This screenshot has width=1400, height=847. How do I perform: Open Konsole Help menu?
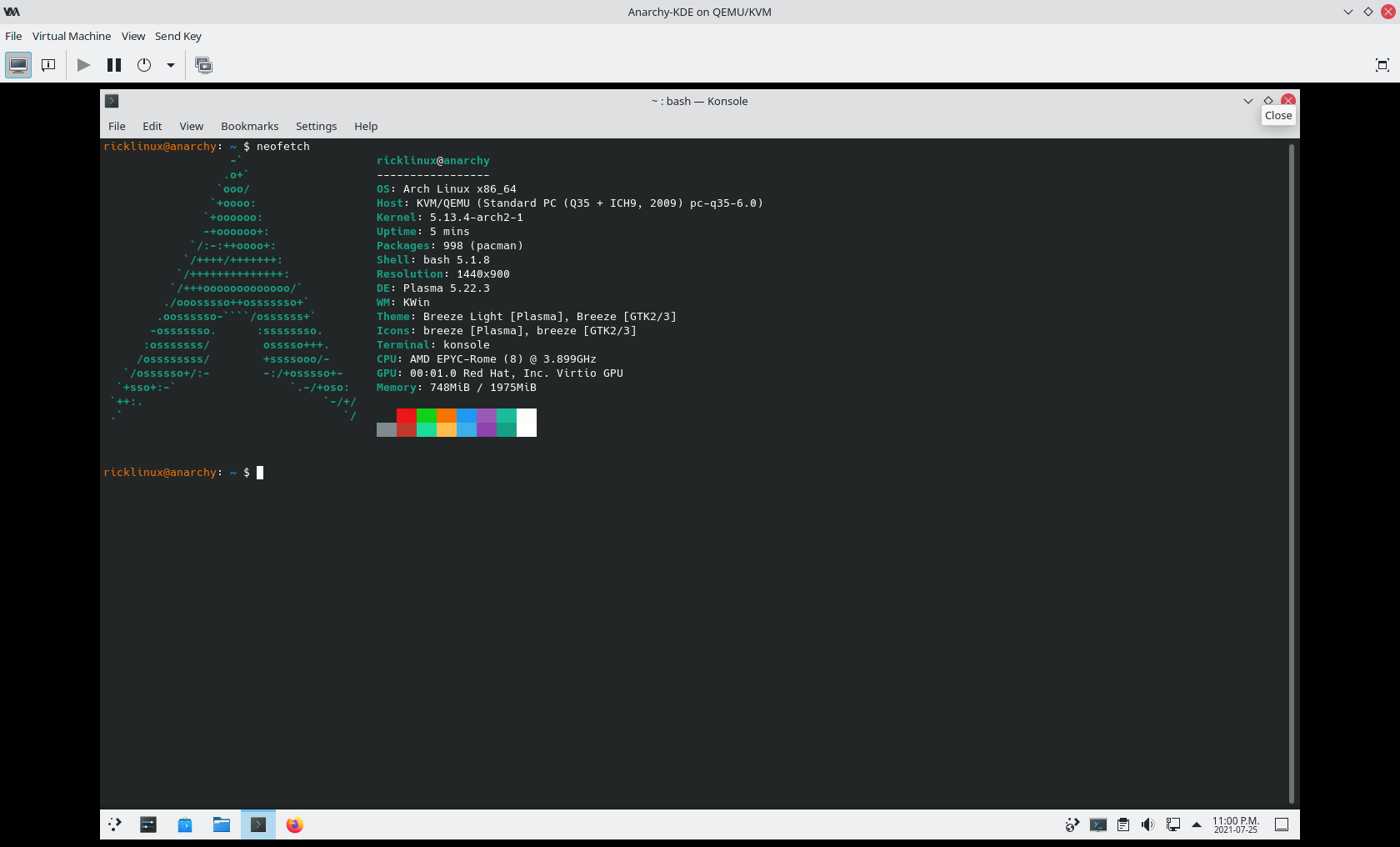click(366, 126)
